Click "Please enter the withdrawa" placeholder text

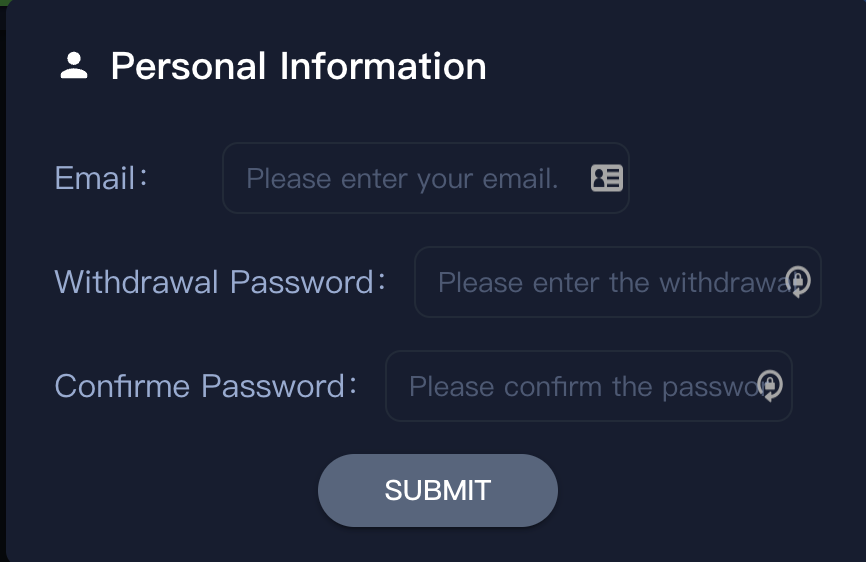pyautogui.click(x=612, y=283)
